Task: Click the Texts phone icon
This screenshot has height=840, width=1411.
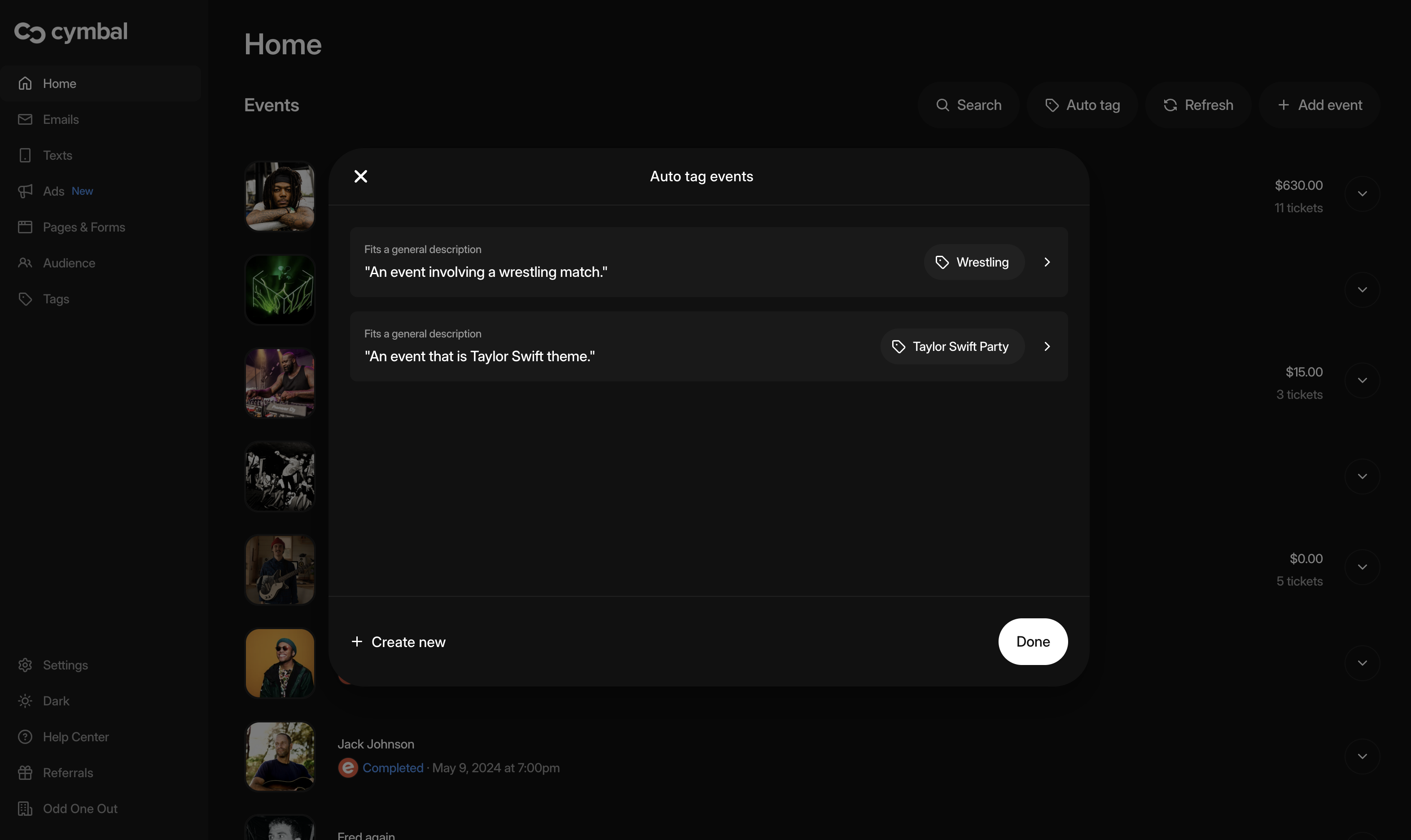Action: tap(25, 155)
